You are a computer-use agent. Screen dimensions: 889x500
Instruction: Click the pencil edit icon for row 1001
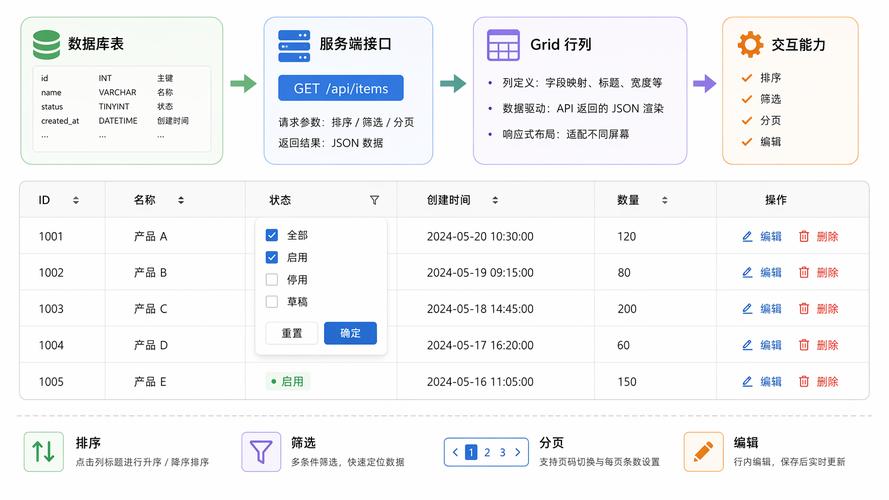click(x=747, y=236)
